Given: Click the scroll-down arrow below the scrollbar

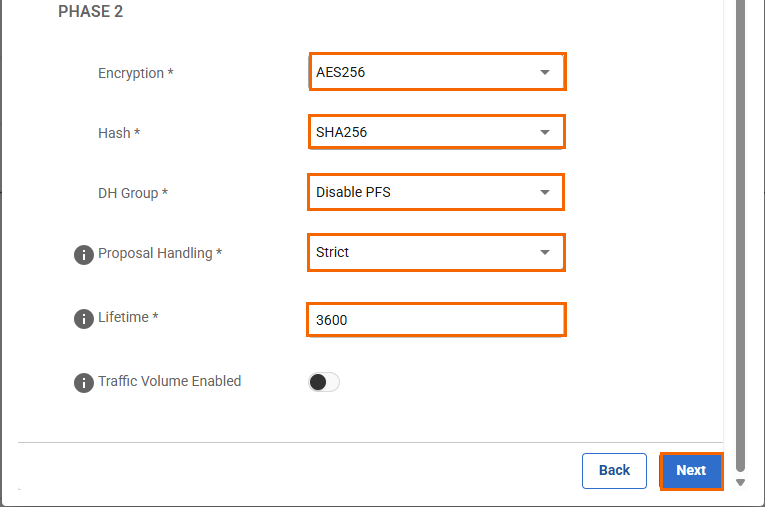Looking at the screenshot, I should tap(741, 483).
